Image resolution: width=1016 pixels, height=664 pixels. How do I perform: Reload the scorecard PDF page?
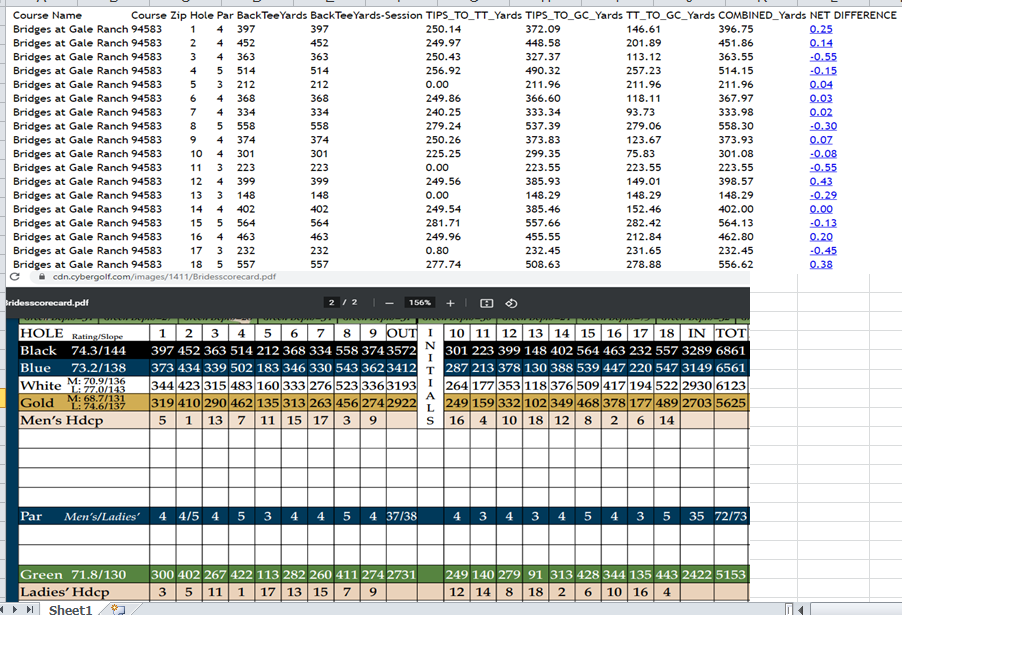pyautogui.click(x=14, y=277)
